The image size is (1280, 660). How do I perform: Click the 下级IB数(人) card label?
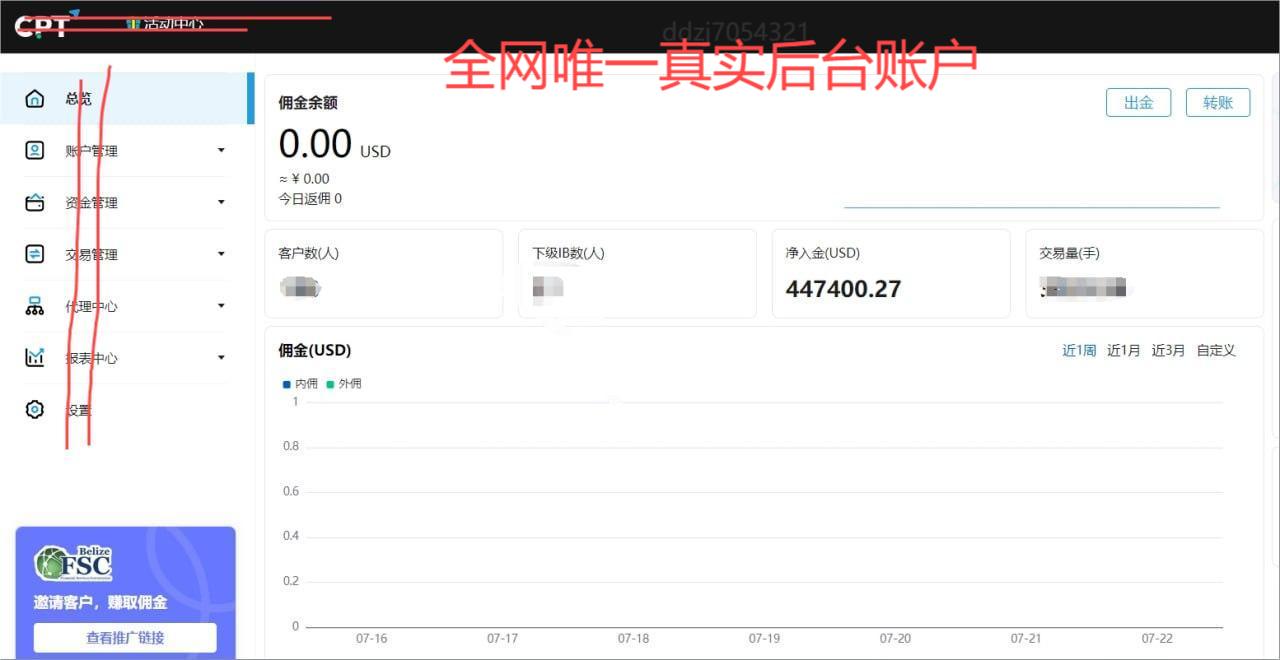[x=568, y=253]
